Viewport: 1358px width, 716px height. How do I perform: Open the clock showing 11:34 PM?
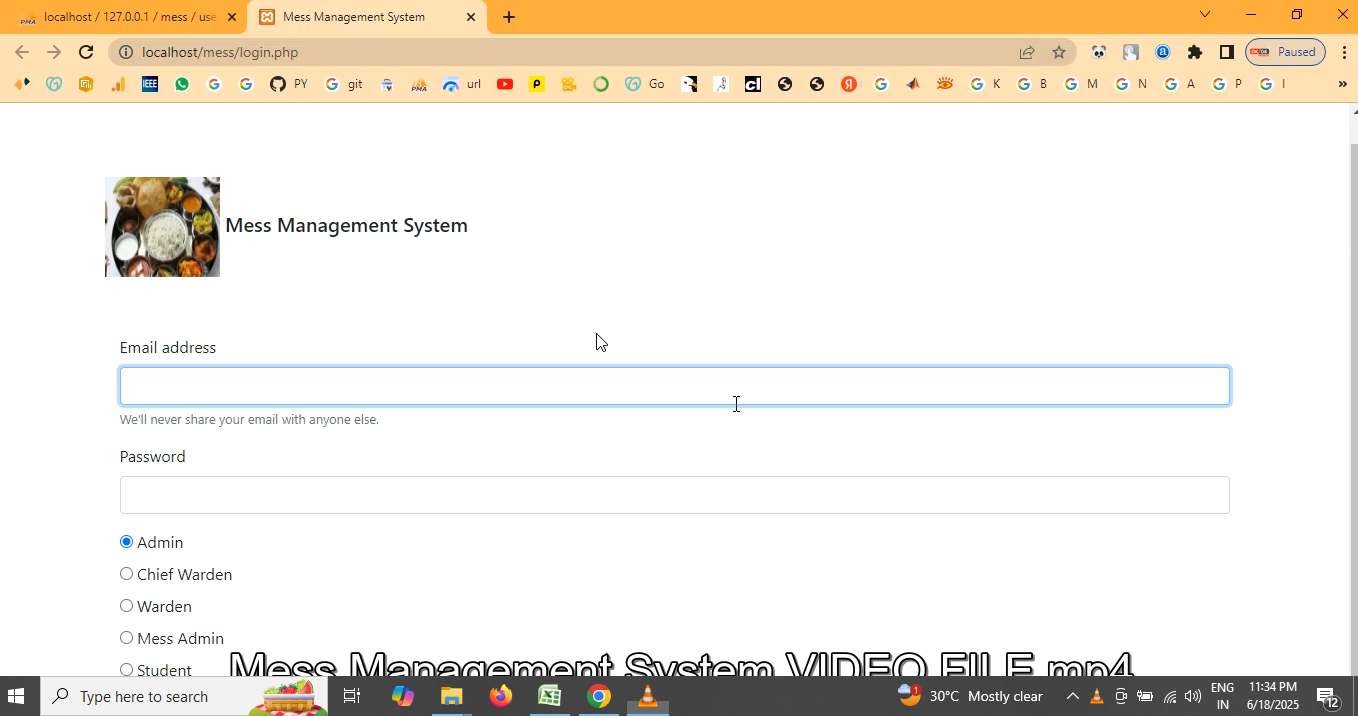click(x=1273, y=696)
